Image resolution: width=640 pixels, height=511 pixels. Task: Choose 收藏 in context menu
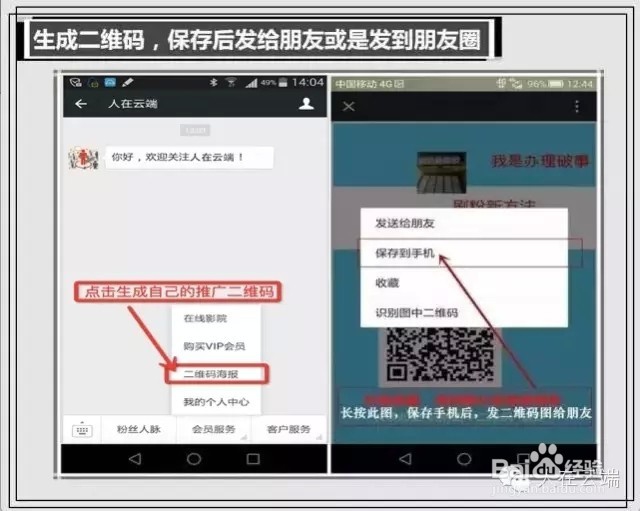(464, 283)
